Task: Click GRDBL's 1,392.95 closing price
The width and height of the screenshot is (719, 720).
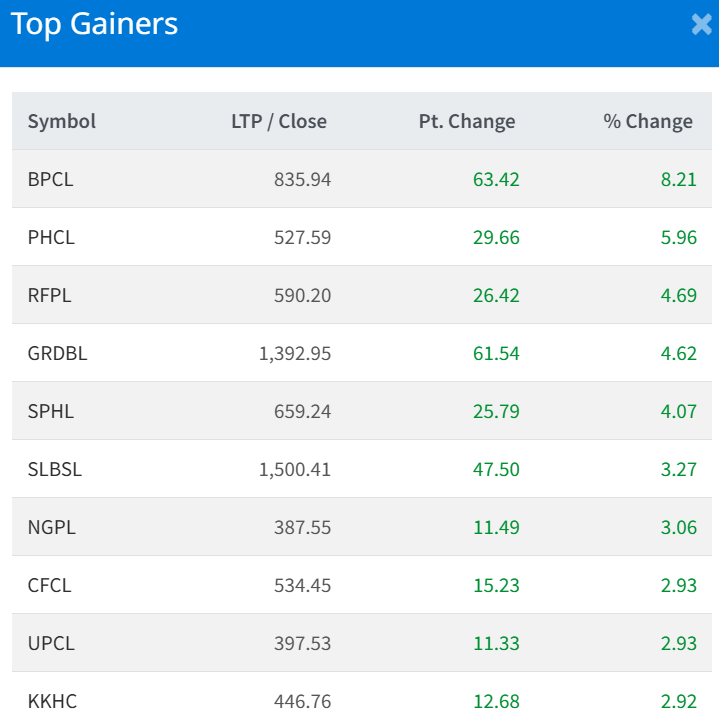Action: pos(295,354)
